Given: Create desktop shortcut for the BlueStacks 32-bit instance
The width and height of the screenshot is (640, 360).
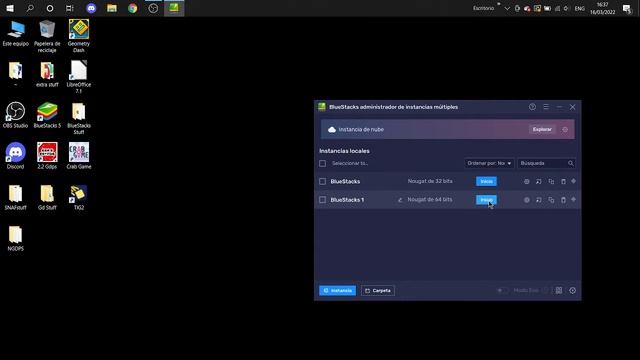Looking at the screenshot, I should click(539, 182).
